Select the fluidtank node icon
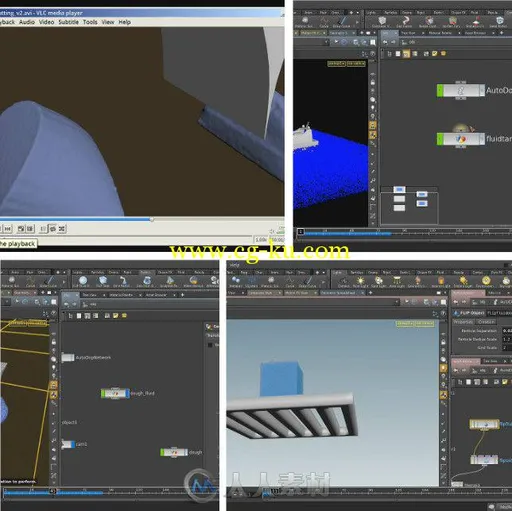The height and width of the screenshot is (511, 512). click(x=461, y=139)
